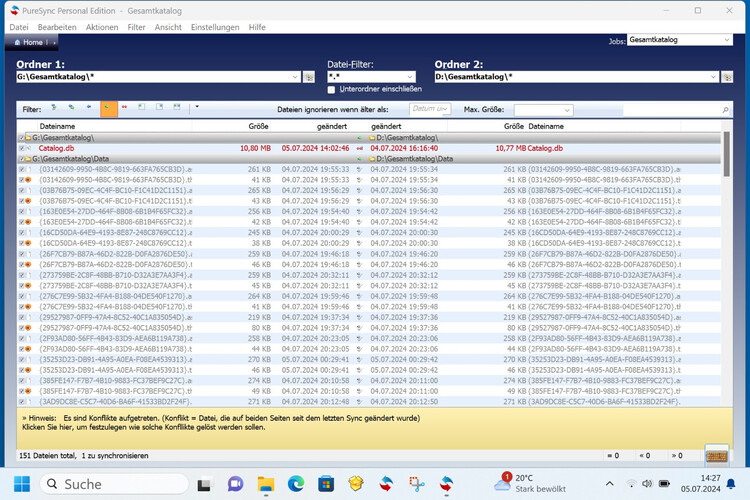Open the small arrow dropdown after the filter icons
750x500 pixels.
click(x=197, y=107)
